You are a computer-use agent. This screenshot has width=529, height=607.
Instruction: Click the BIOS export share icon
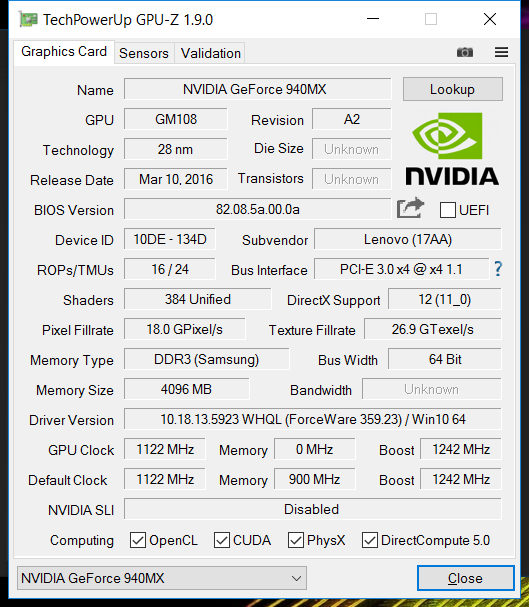click(410, 208)
